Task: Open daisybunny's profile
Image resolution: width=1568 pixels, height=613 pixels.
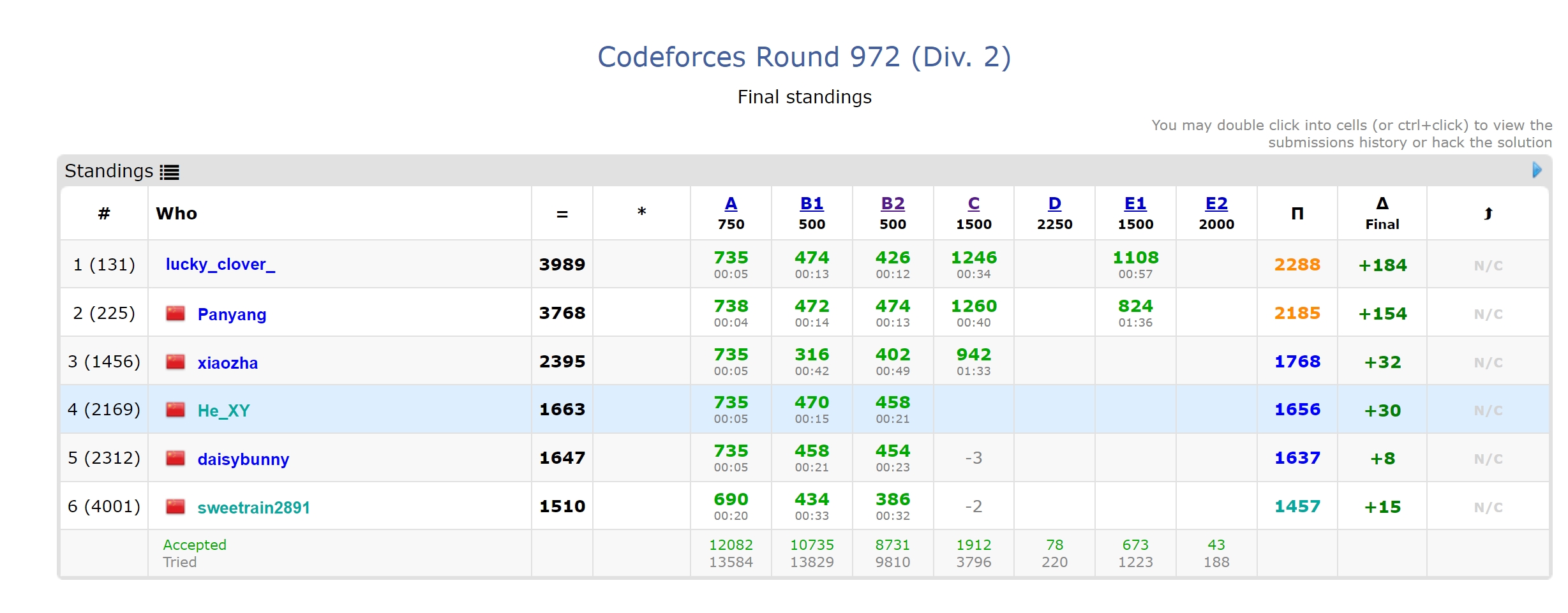Action: [243, 459]
